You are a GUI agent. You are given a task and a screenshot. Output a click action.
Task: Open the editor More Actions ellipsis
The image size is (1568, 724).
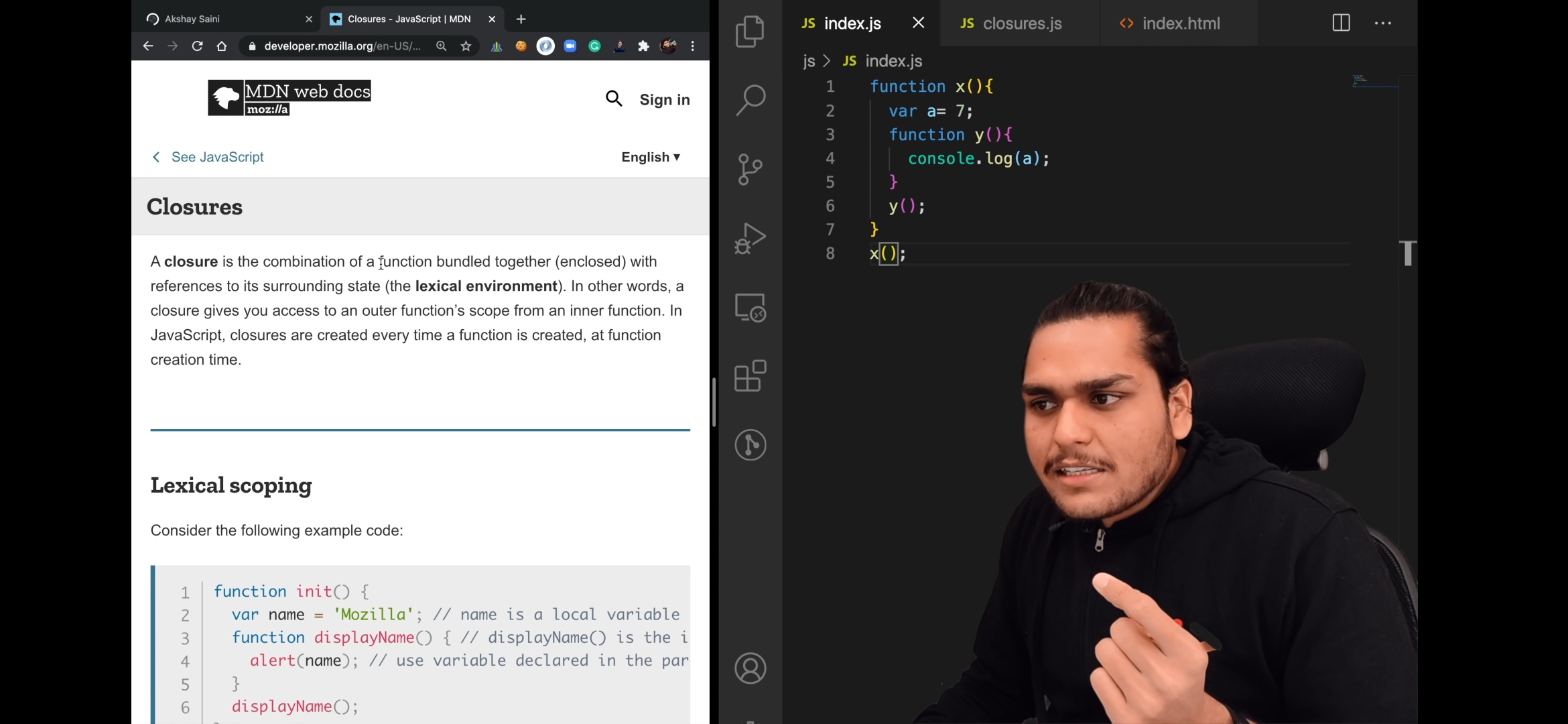tap(1383, 23)
